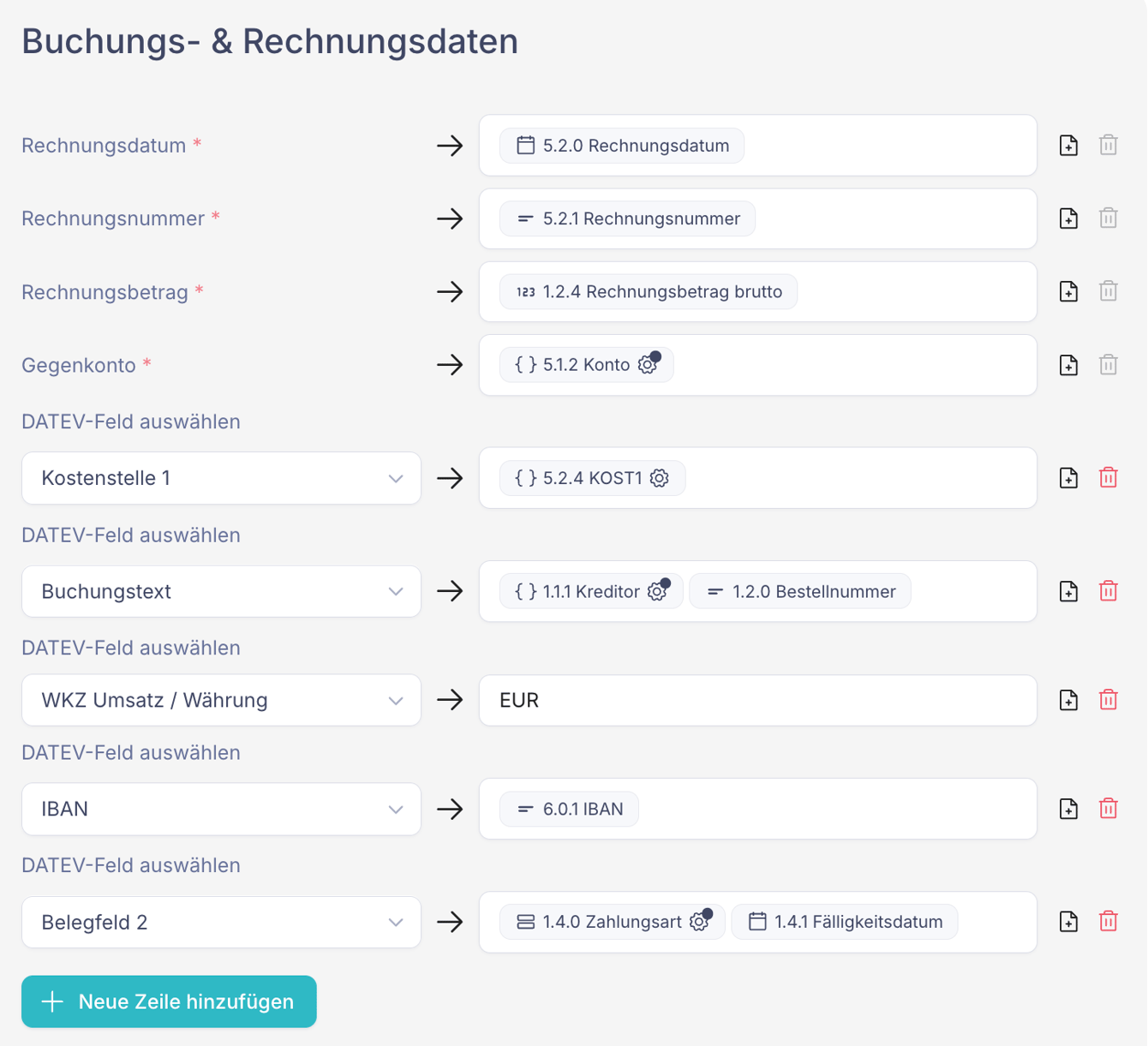This screenshot has width=1148, height=1046.
Task: Click Neue Zeile hinzufügen button
Action: tap(169, 1001)
